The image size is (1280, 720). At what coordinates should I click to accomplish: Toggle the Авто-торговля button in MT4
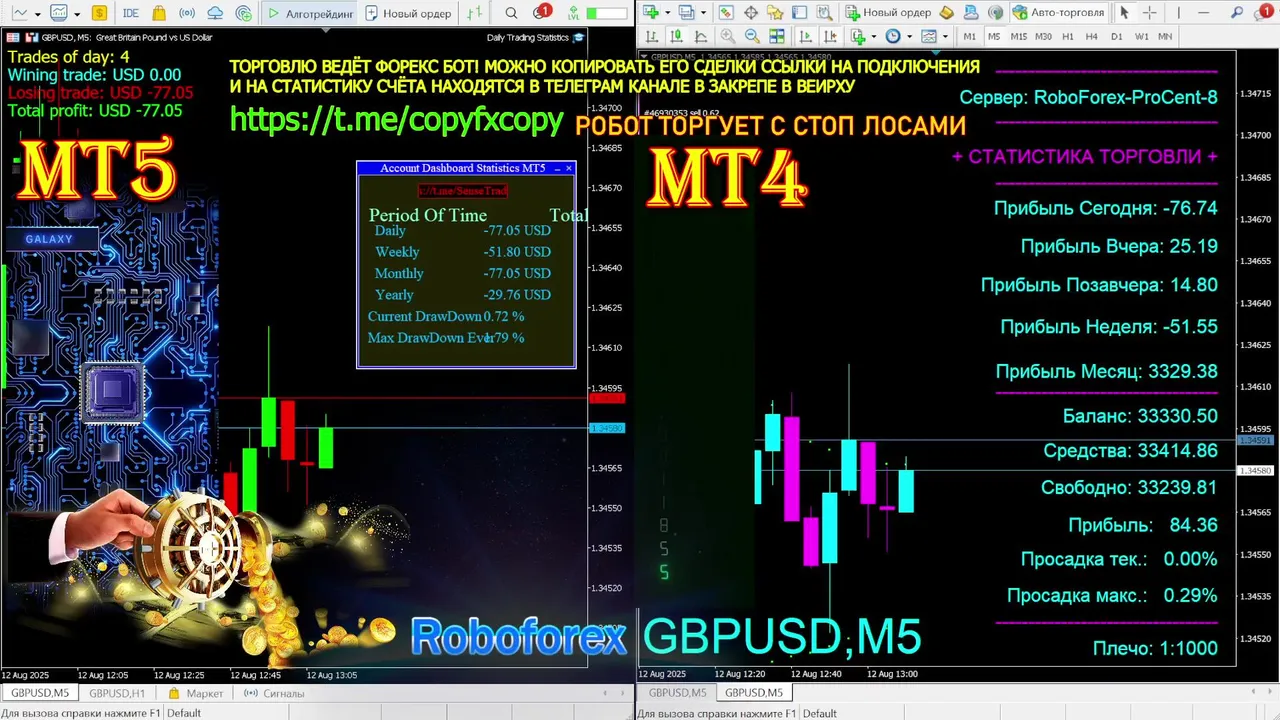(x=1058, y=13)
